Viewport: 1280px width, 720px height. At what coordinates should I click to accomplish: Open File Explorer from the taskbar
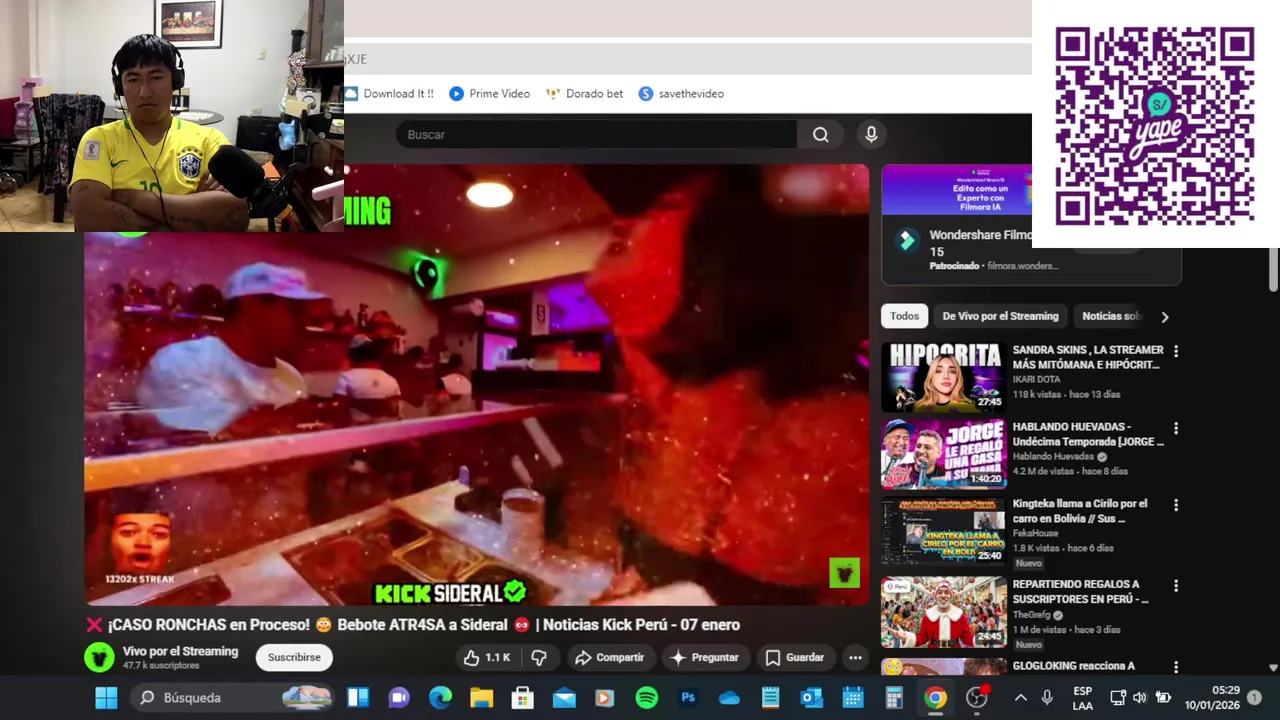pyautogui.click(x=481, y=697)
